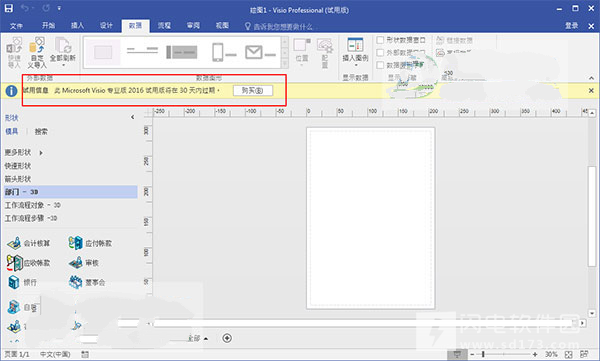This screenshot has height=361, width=600.
Task: Click the 自定义导入 custom import icon
Action: pos(37,52)
